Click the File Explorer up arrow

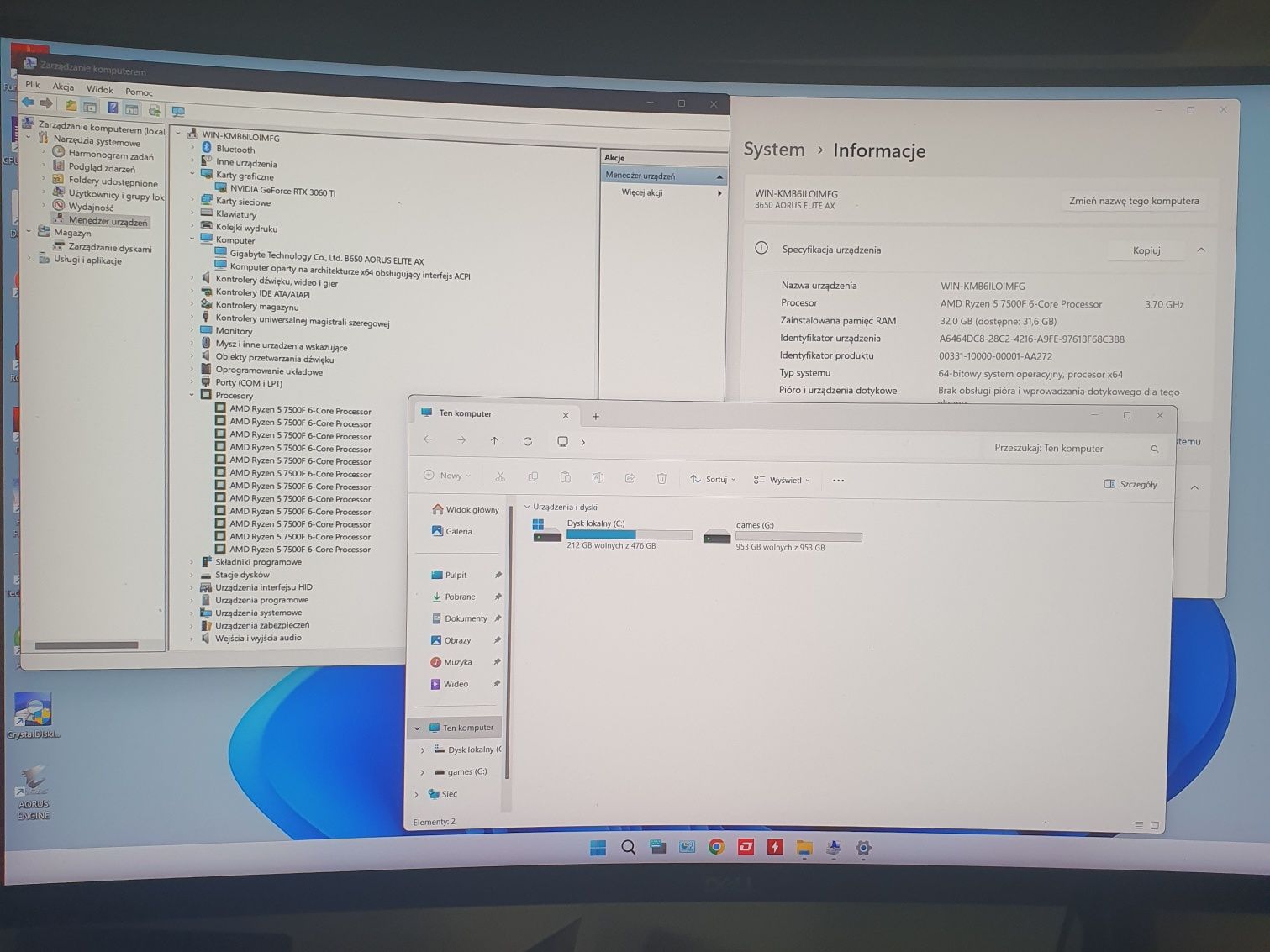tap(494, 440)
